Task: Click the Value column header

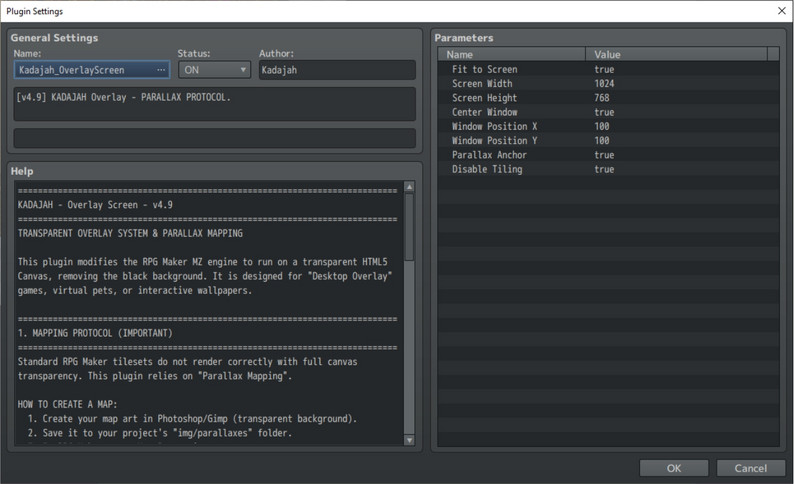Action: pyautogui.click(x=677, y=54)
